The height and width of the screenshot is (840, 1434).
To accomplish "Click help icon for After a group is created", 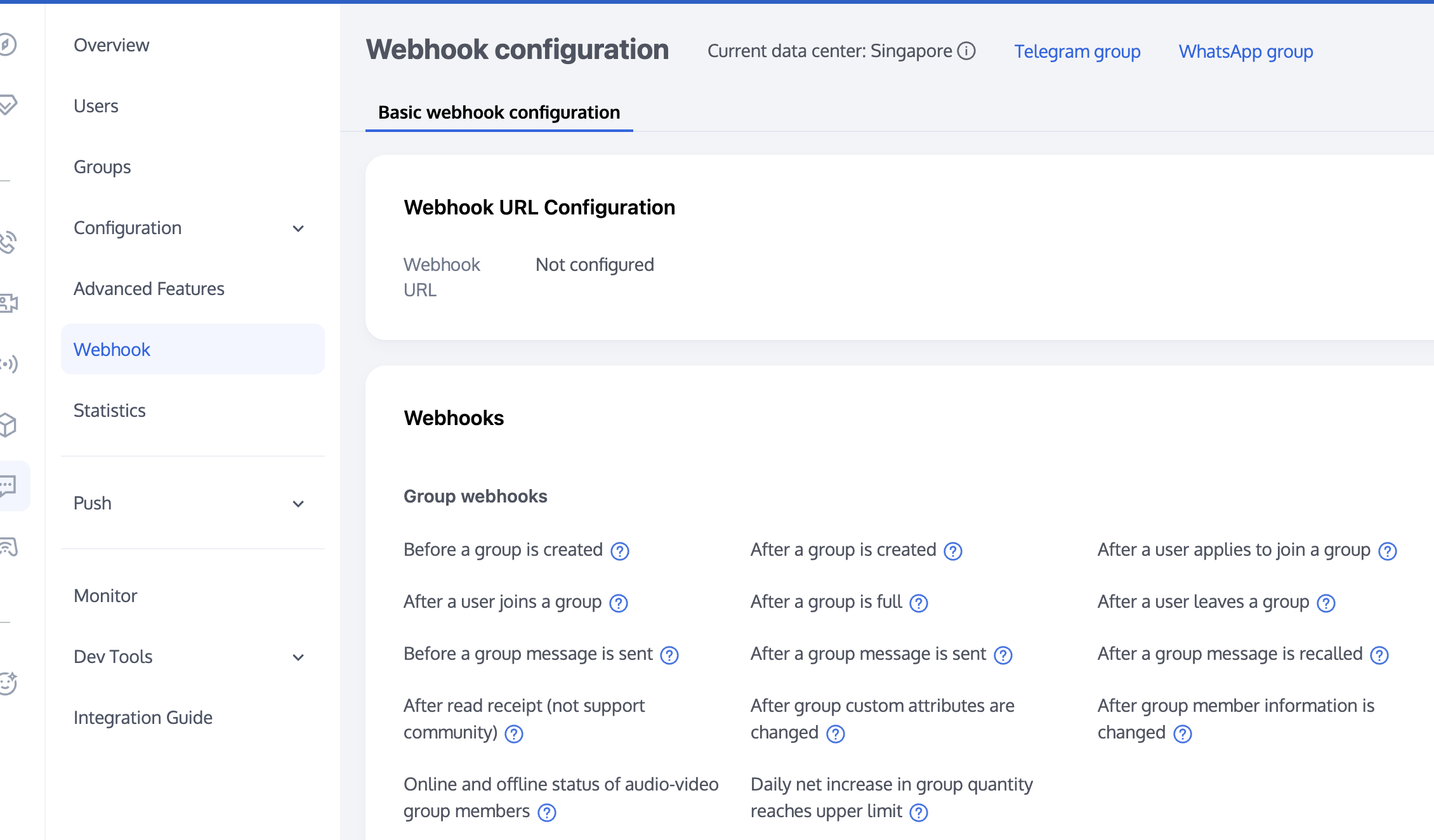I will (x=953, y=551).
